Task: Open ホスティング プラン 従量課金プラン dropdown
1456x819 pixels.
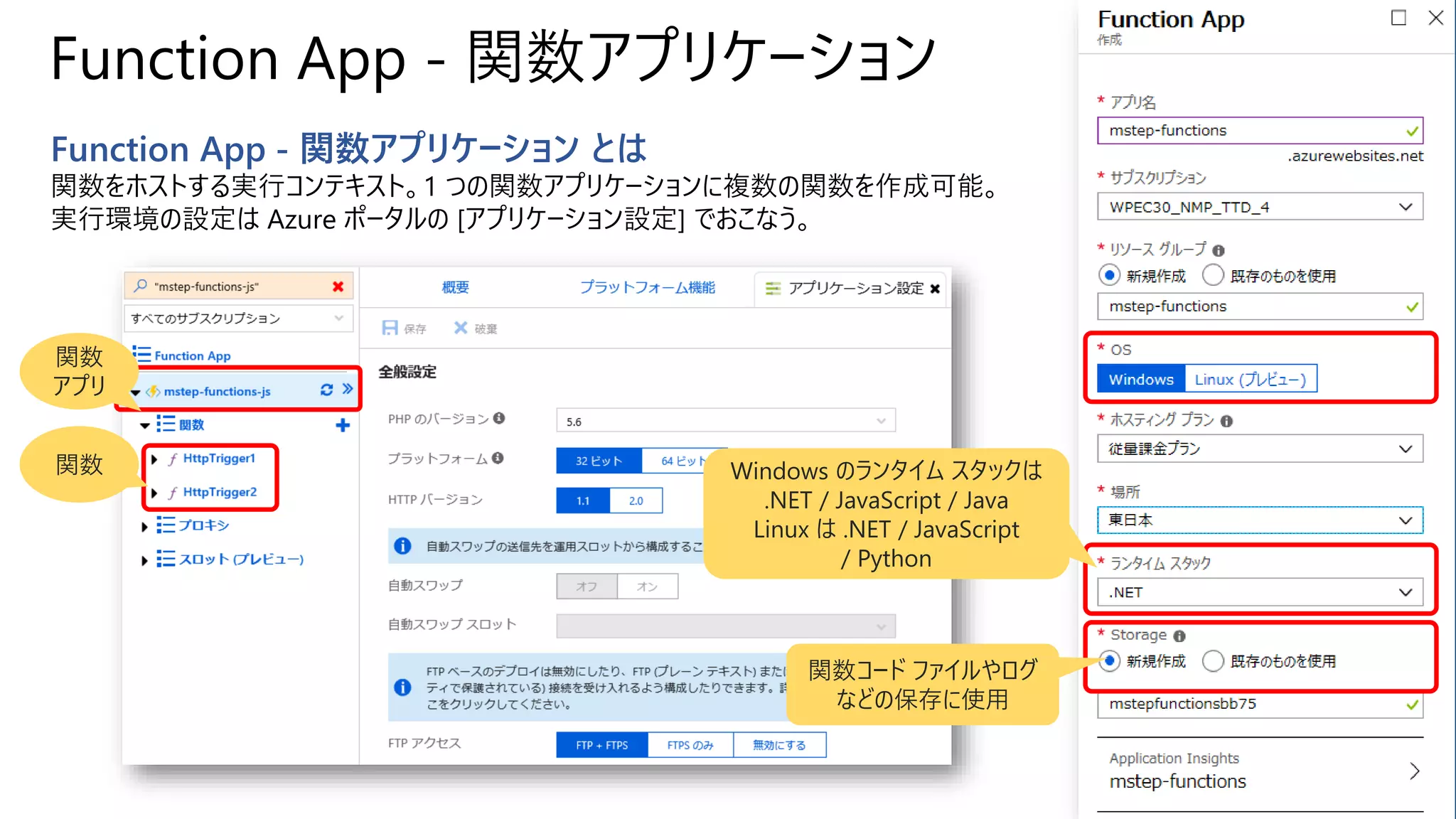Action: point(1260,449)
